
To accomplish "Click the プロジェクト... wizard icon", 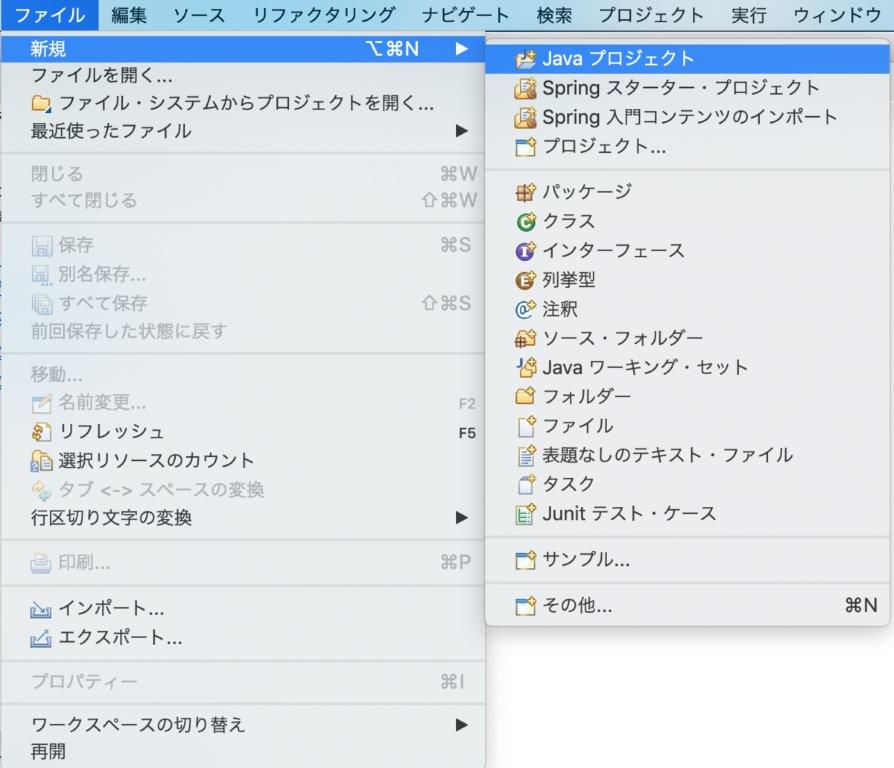I will pos(525,147).
